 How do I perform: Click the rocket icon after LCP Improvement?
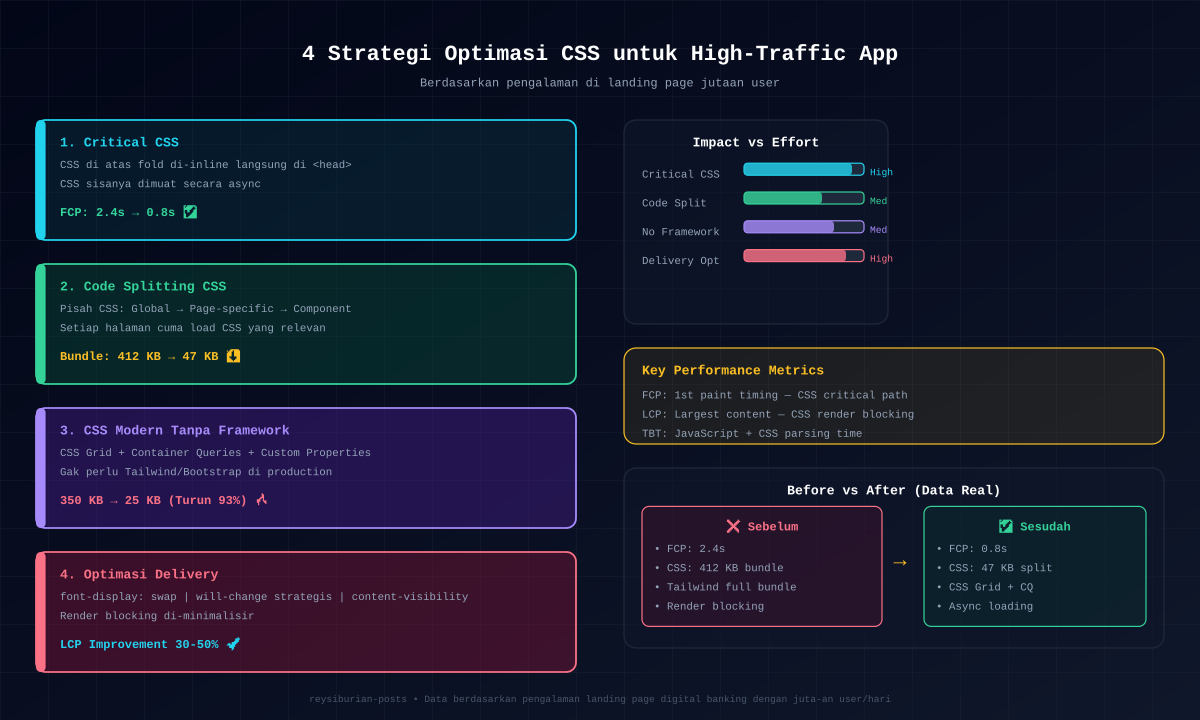coord(233,644)
